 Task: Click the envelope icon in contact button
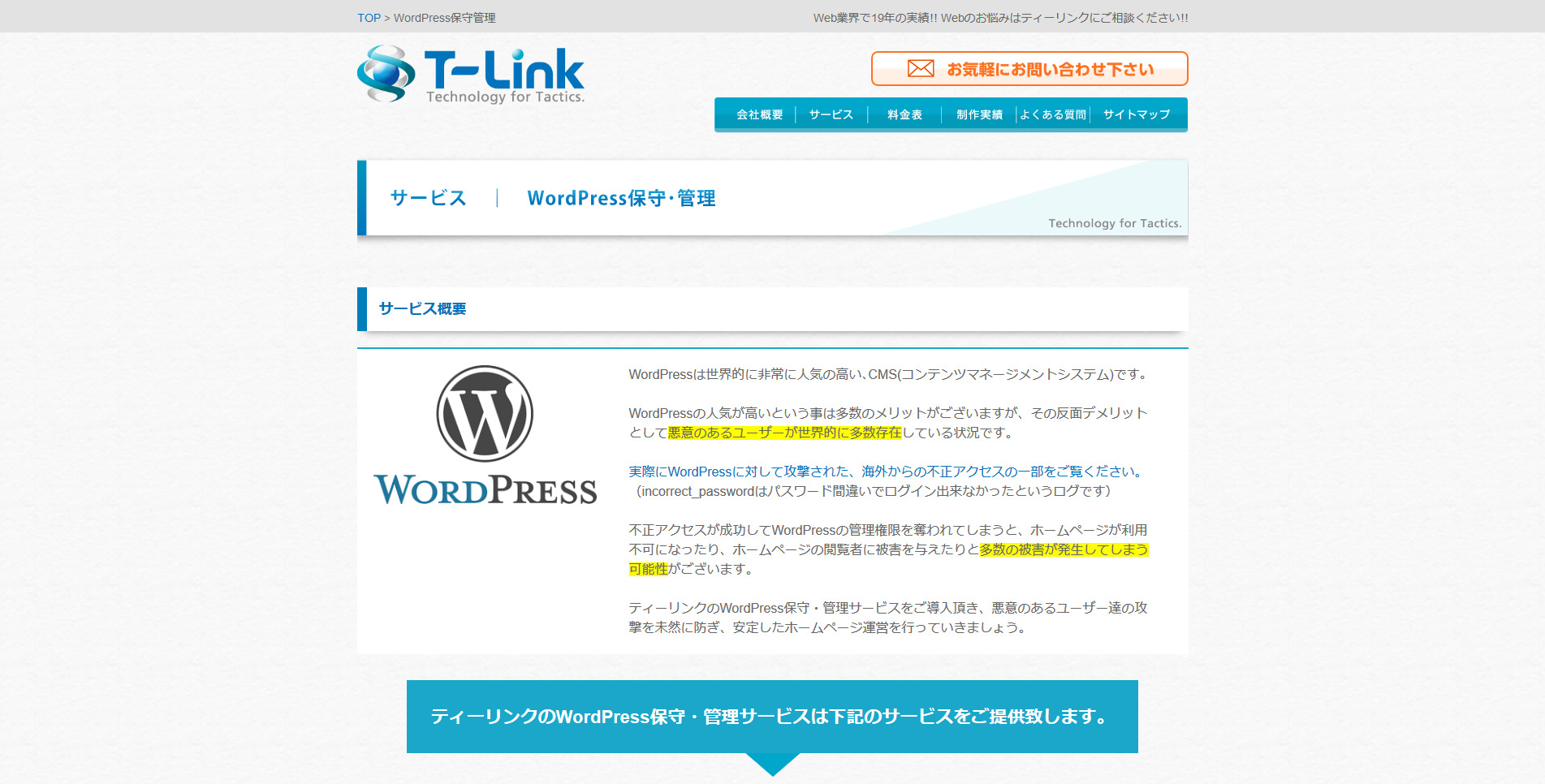point(920,69)
